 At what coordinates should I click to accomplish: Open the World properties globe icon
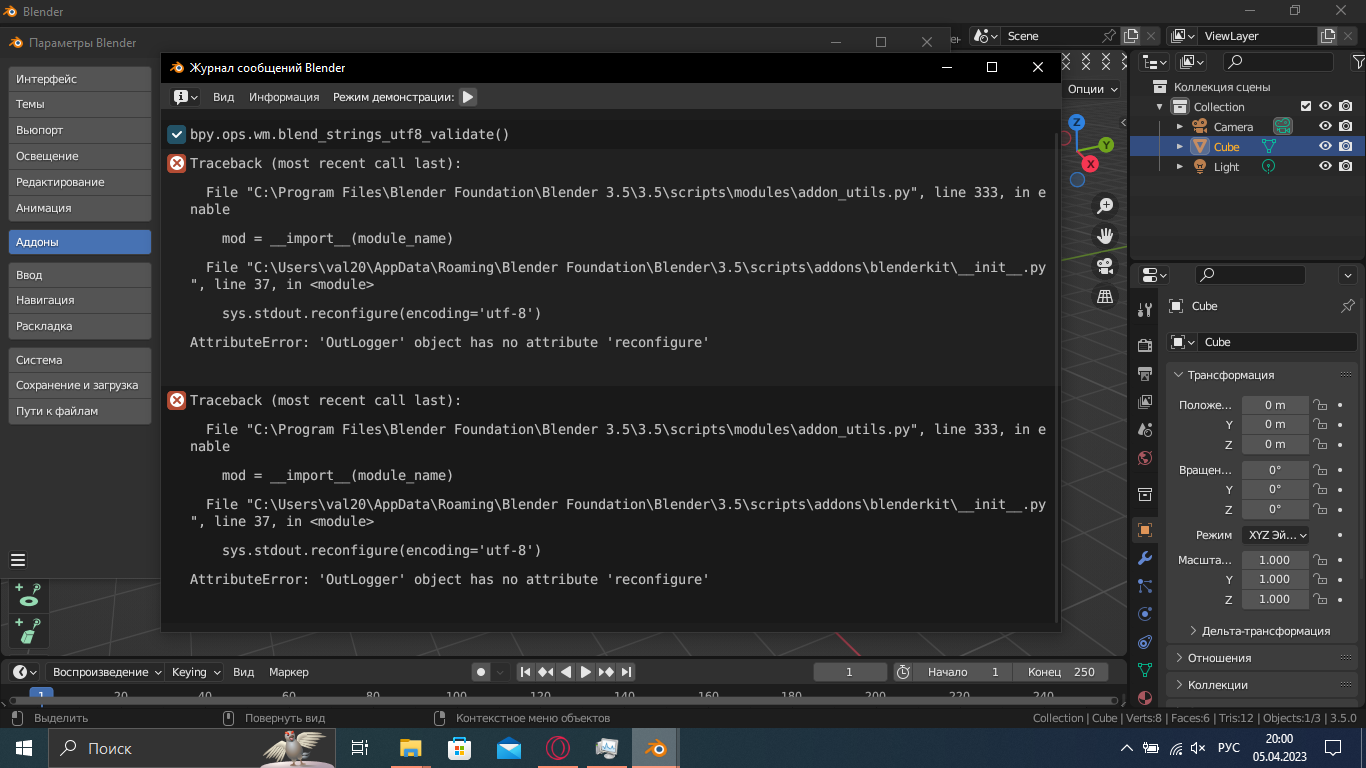coord(1145,459)
